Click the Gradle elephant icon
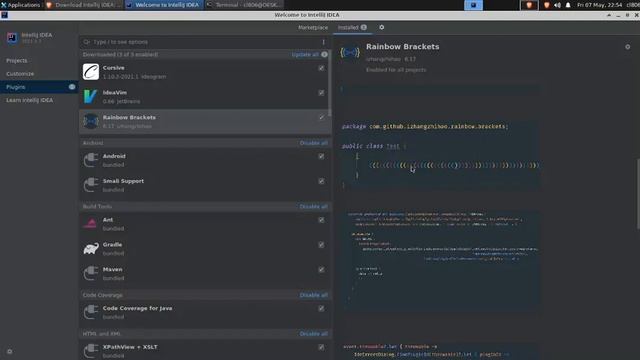This screenshot has width=640, height=360. (x=91, y=249)
